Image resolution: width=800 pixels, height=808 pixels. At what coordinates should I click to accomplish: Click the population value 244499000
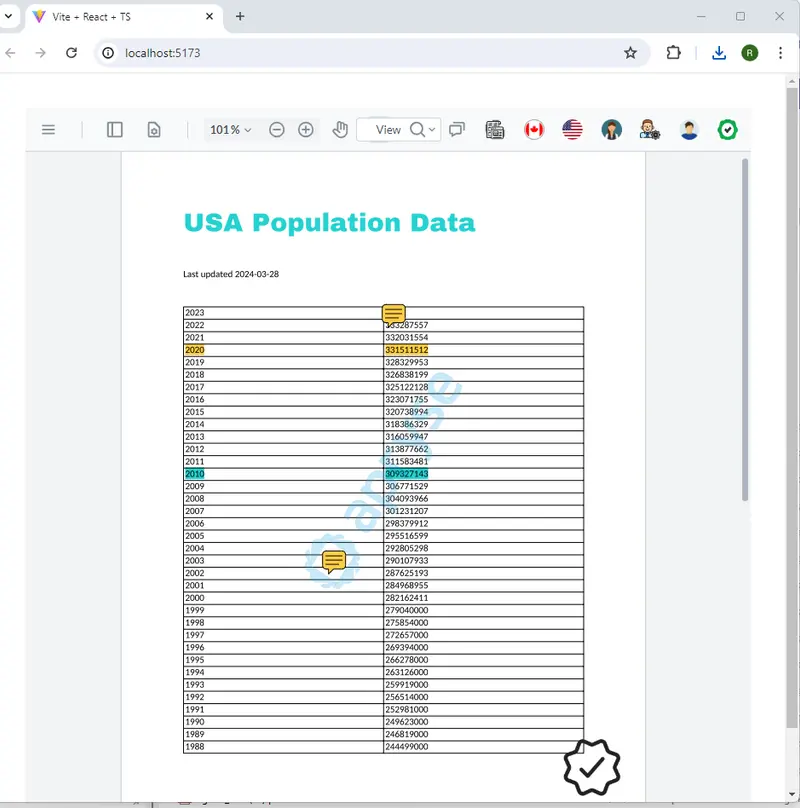coord(407,747)
